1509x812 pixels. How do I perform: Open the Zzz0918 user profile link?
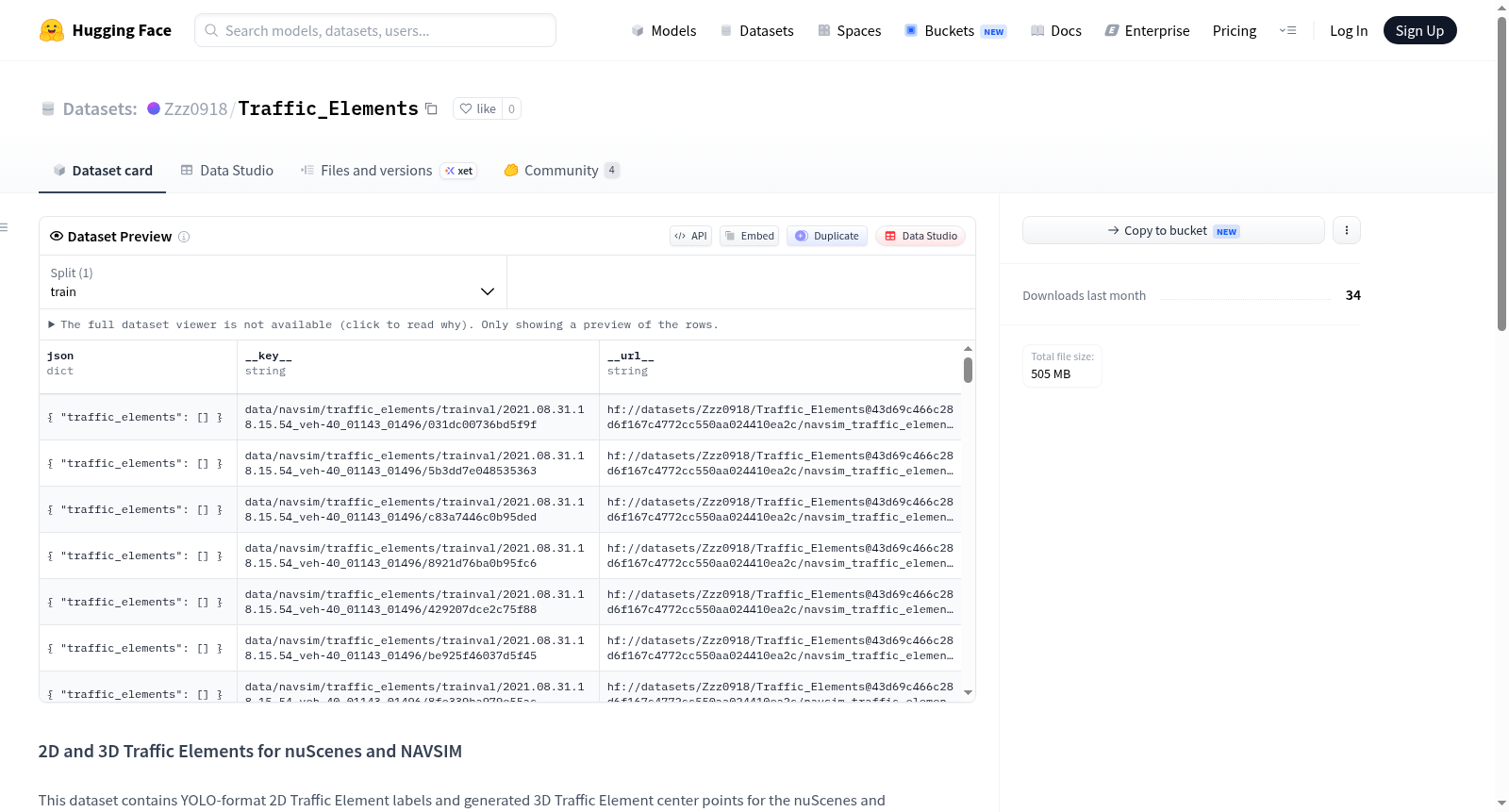click(195, 109)
